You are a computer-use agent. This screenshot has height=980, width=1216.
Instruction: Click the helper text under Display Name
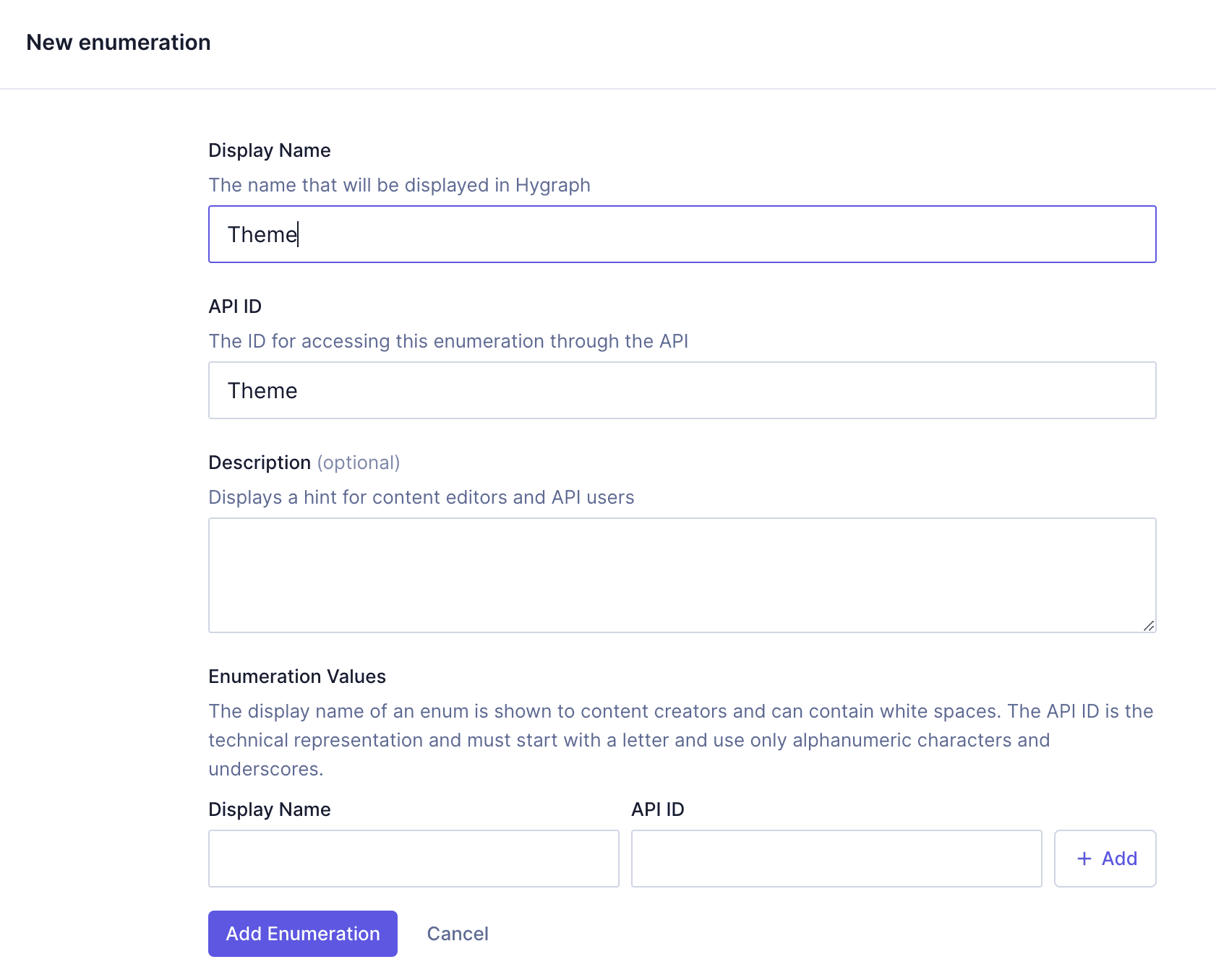point(399,185)
